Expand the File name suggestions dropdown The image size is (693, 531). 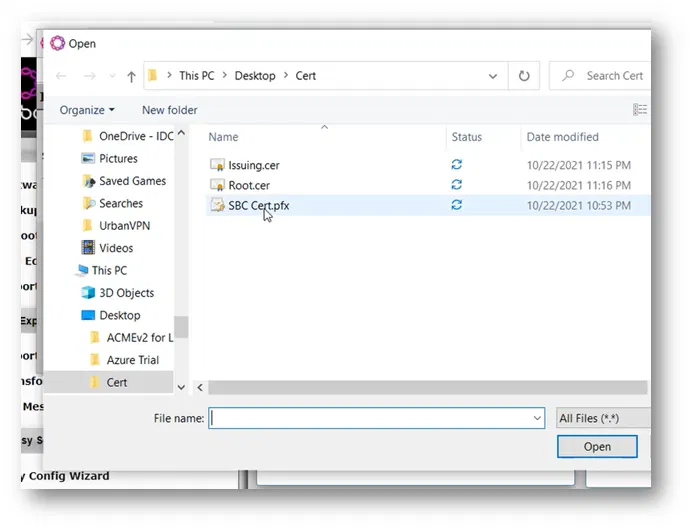(x=537, y=418)
